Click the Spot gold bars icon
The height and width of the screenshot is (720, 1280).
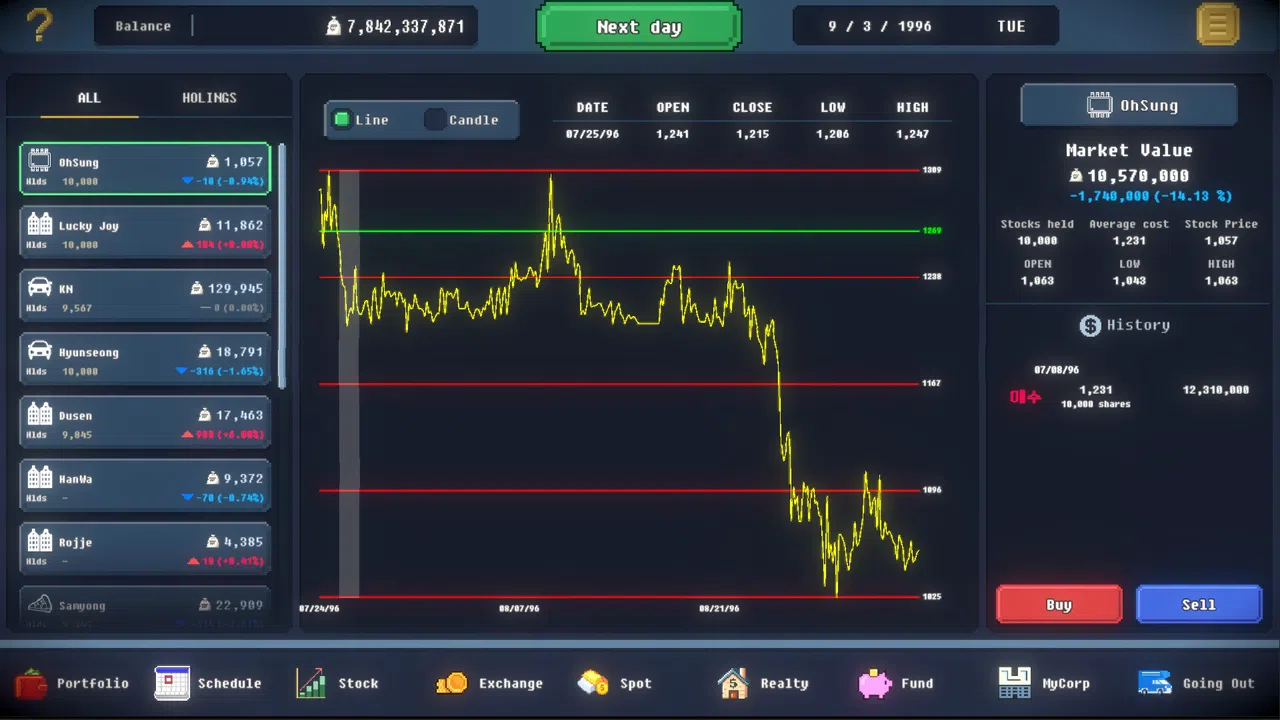593,683
